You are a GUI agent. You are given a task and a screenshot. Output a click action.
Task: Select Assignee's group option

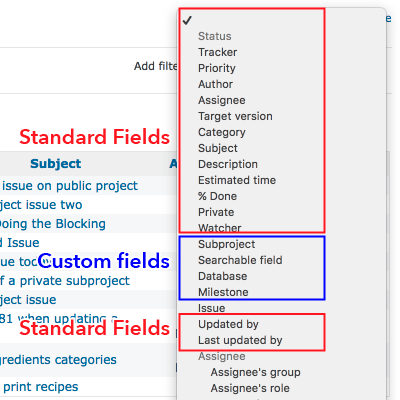pos(255,372)
